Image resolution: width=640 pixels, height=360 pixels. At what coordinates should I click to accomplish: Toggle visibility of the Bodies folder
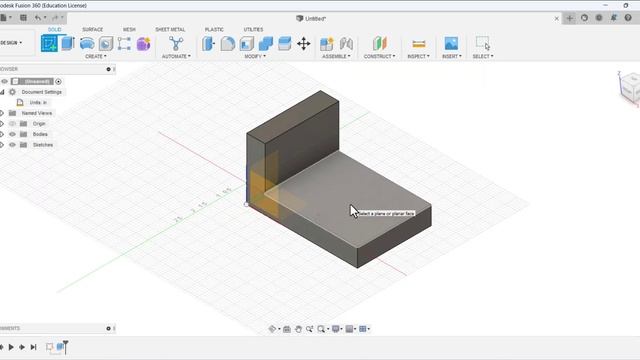tap(12, 134)
